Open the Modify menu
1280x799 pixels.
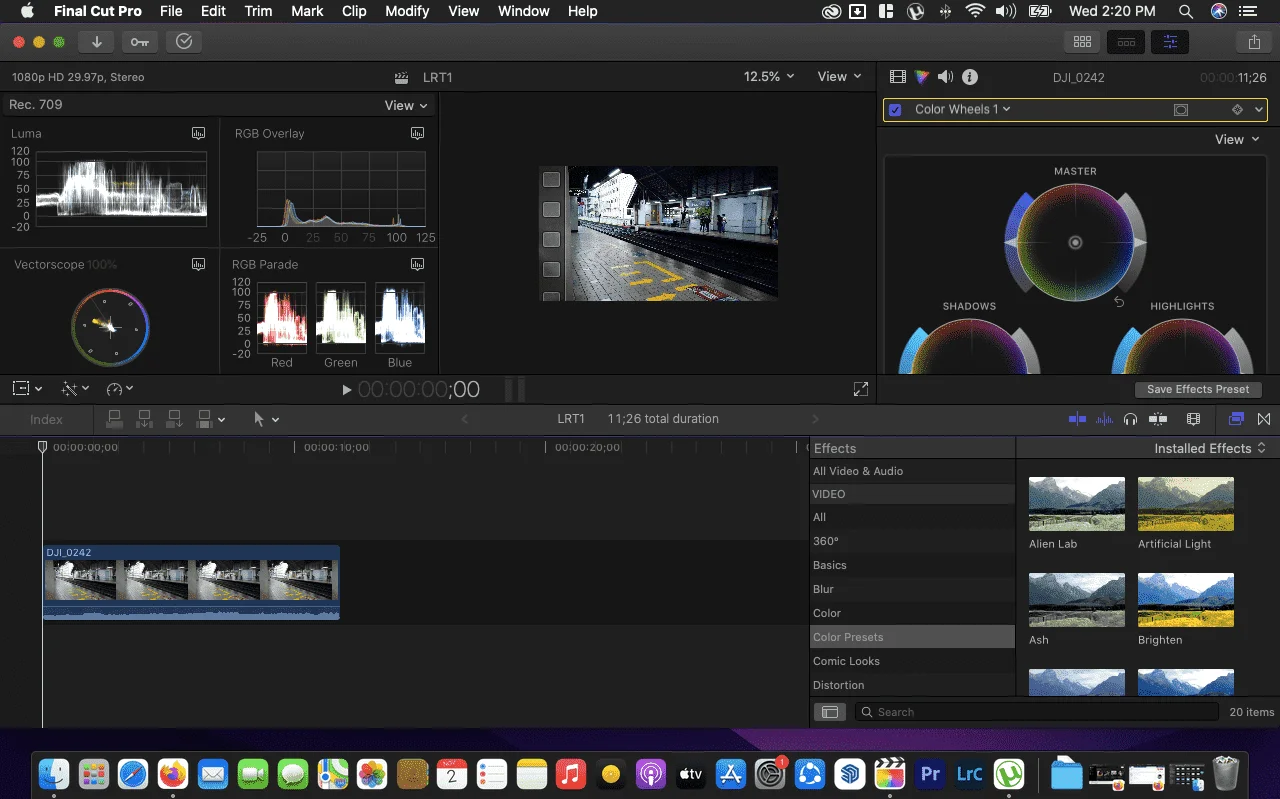pyautogui.click(x=407, y=11)
